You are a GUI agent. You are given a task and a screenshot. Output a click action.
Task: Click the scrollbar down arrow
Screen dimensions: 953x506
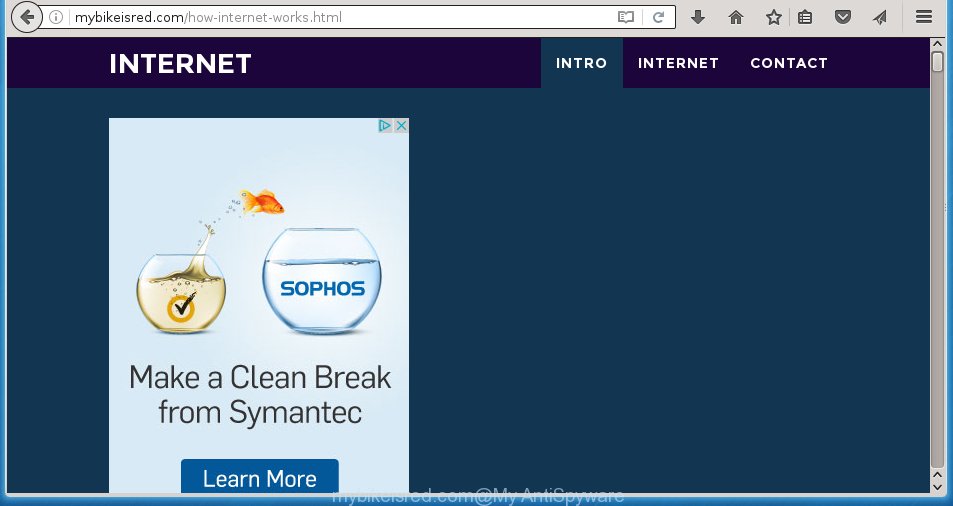click(938, 487)
